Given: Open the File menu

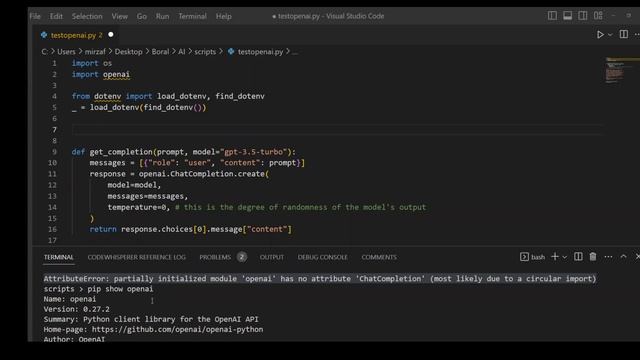Looking at the screenshot, I should [x=35, y=16].
